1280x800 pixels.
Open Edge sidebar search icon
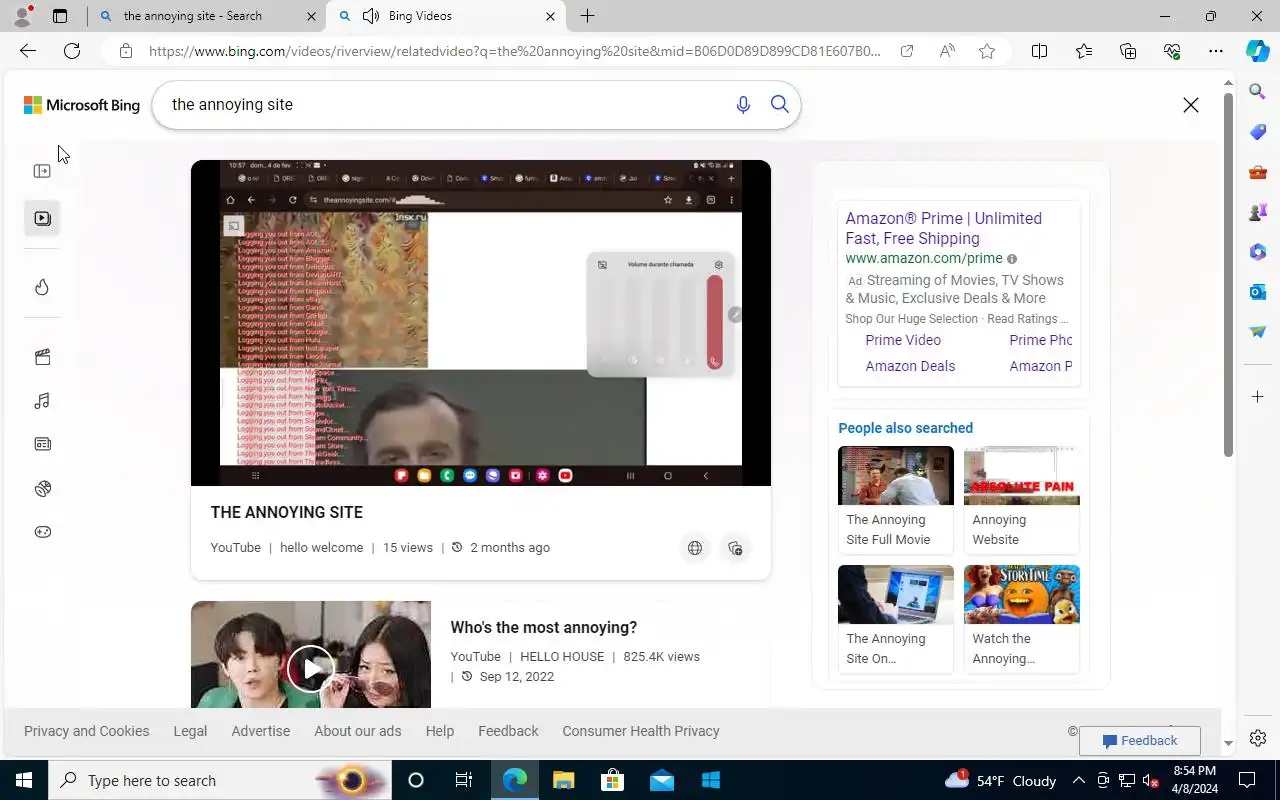[x=1258, y=92]
